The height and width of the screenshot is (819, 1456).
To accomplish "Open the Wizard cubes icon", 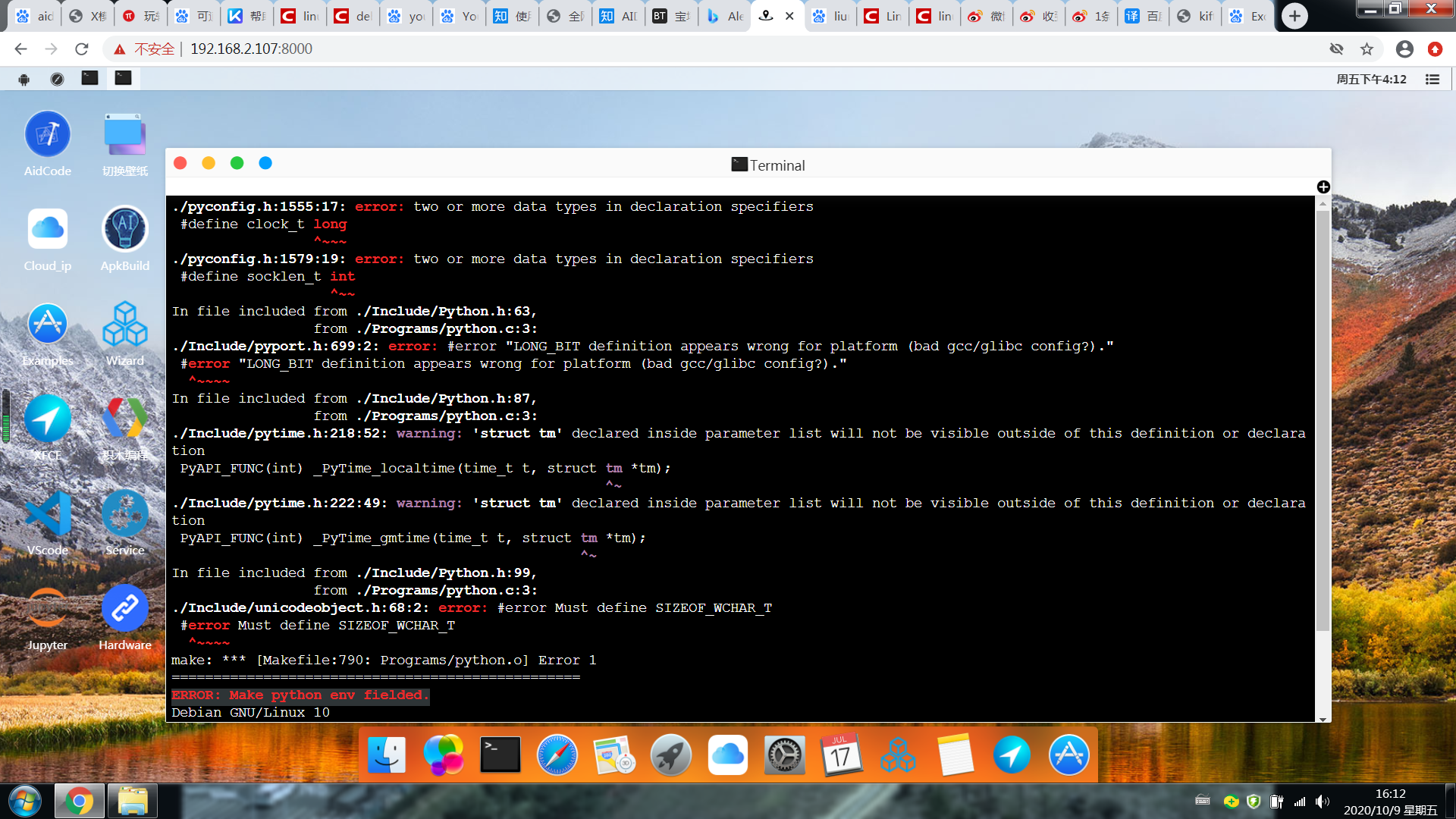I will point(125,325).
